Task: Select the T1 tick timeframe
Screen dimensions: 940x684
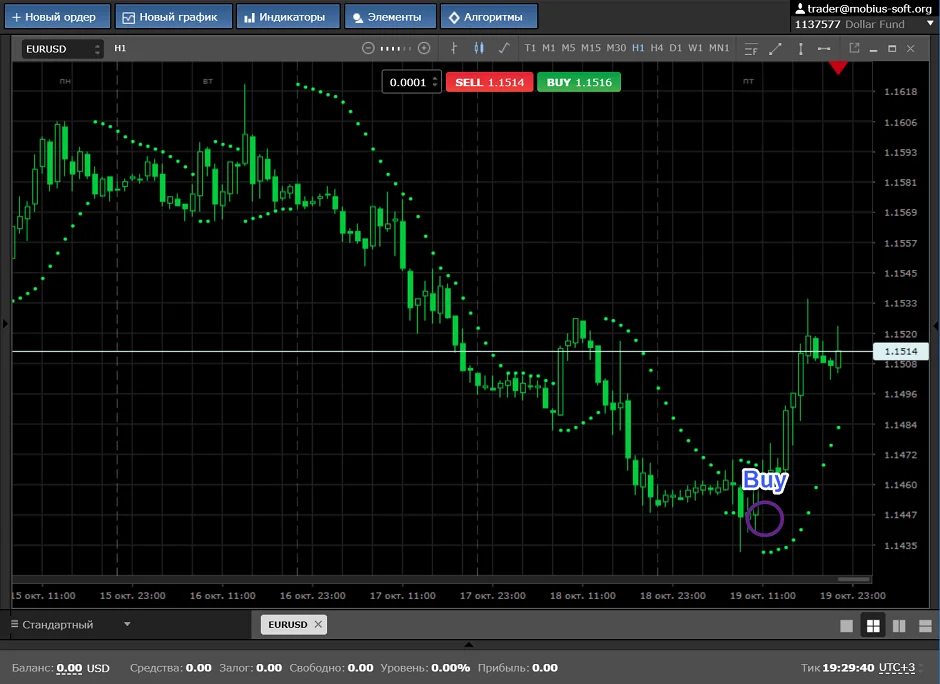Action: tap(530, 48)
